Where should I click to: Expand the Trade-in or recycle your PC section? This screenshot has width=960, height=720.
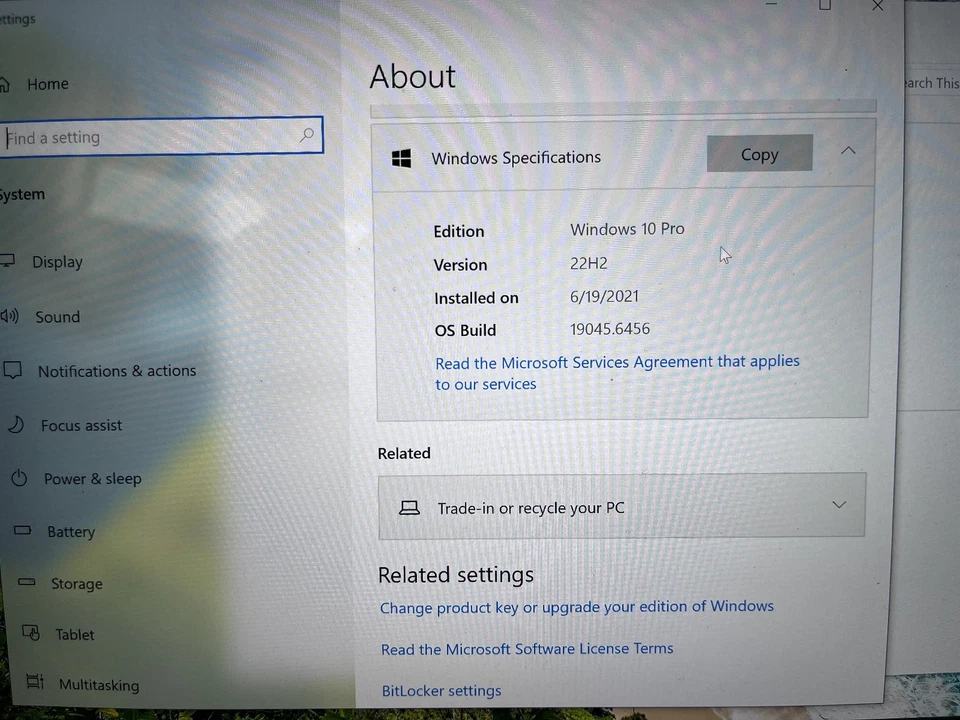(838, 505)
